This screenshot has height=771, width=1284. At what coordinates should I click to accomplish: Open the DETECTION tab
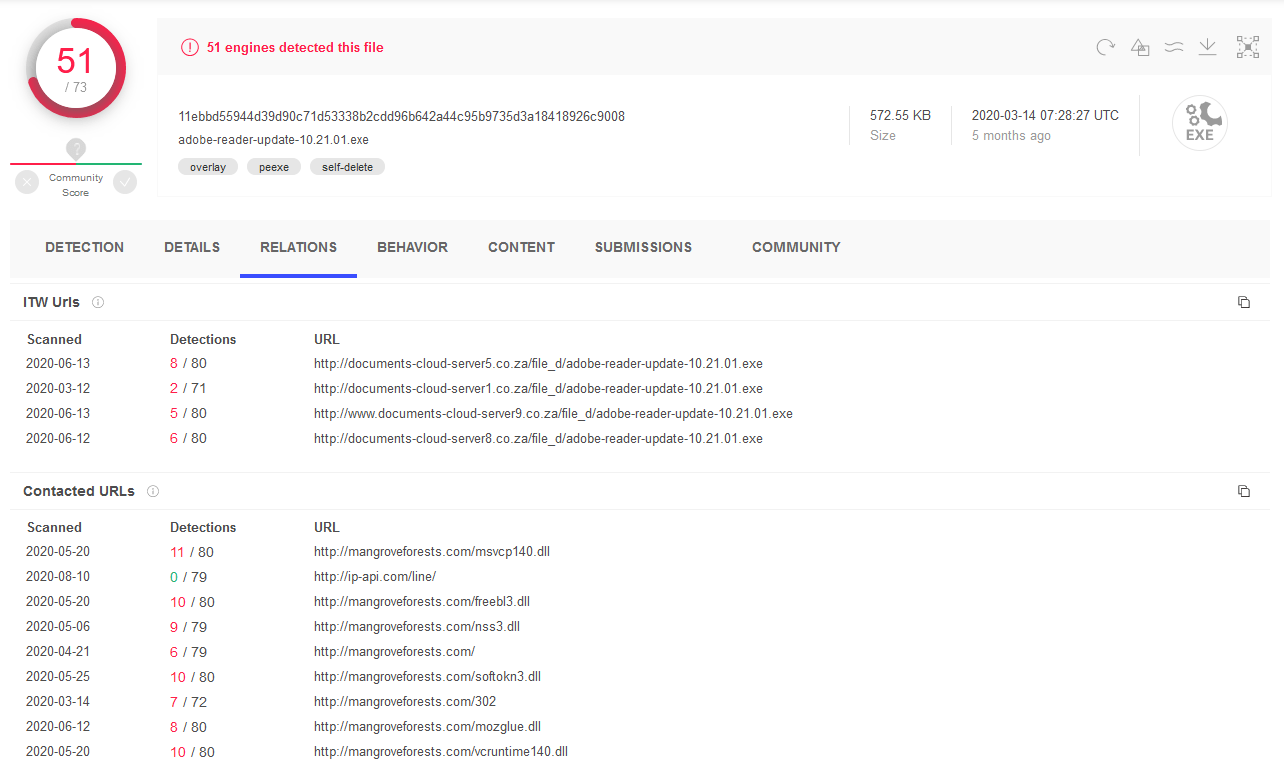click(85, 247)
